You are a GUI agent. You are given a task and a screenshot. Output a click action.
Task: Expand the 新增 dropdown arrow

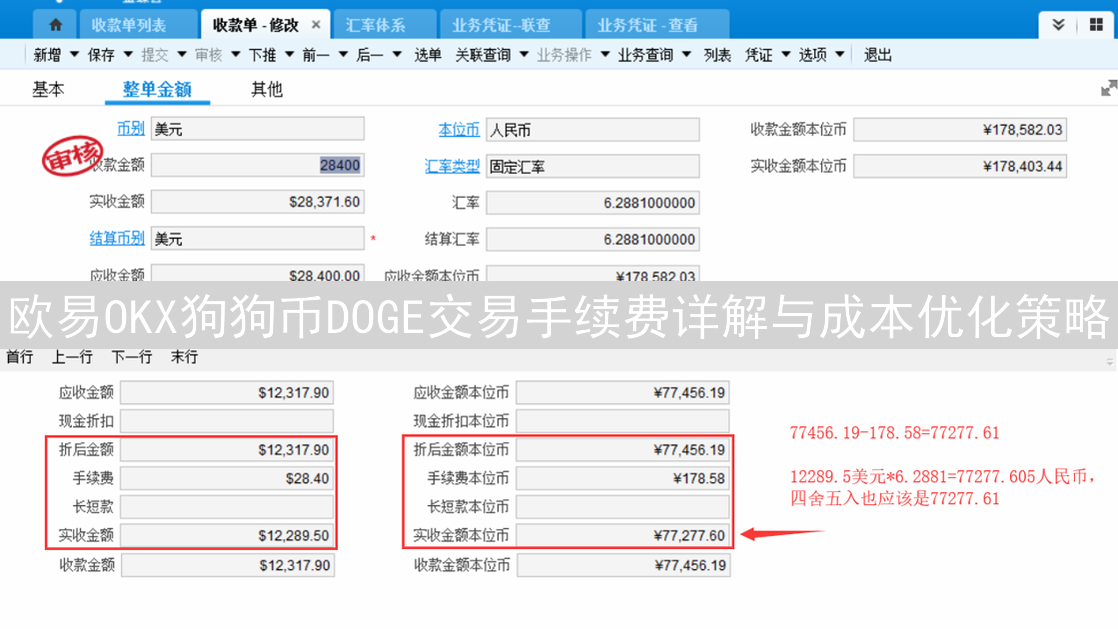[74, 55]
